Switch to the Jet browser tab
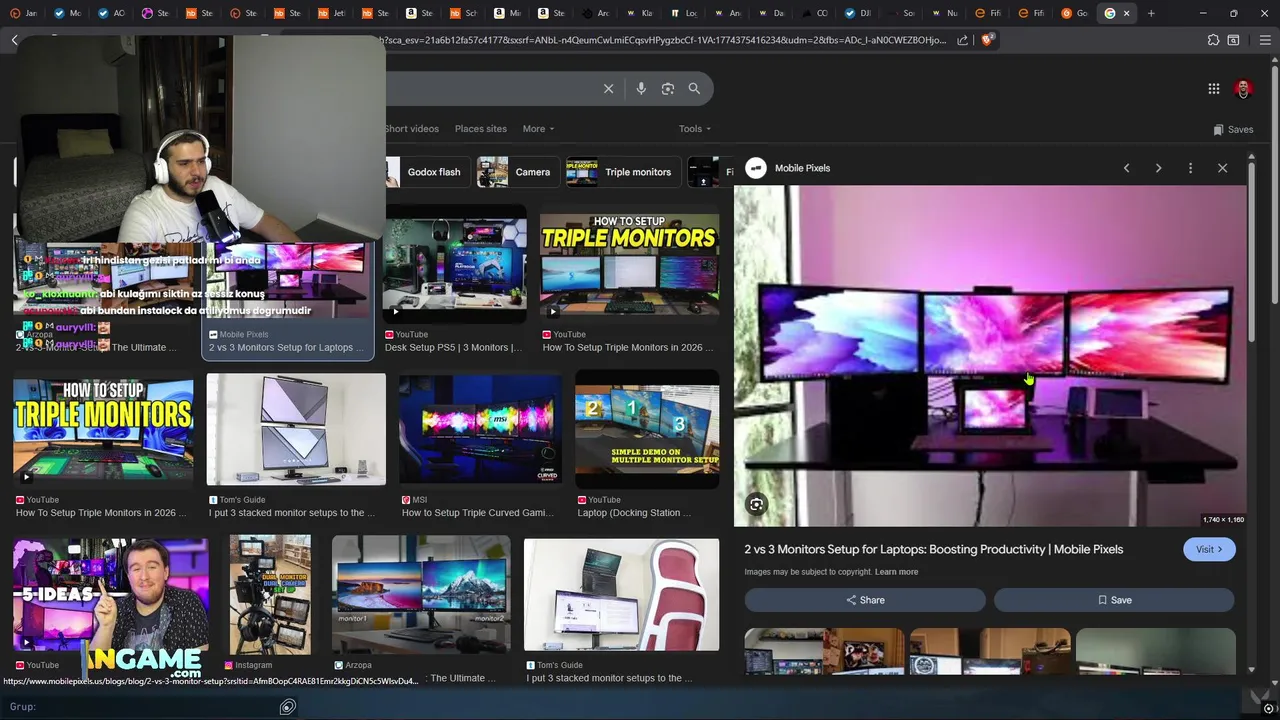1280x720 pixels. pos(331,13)
